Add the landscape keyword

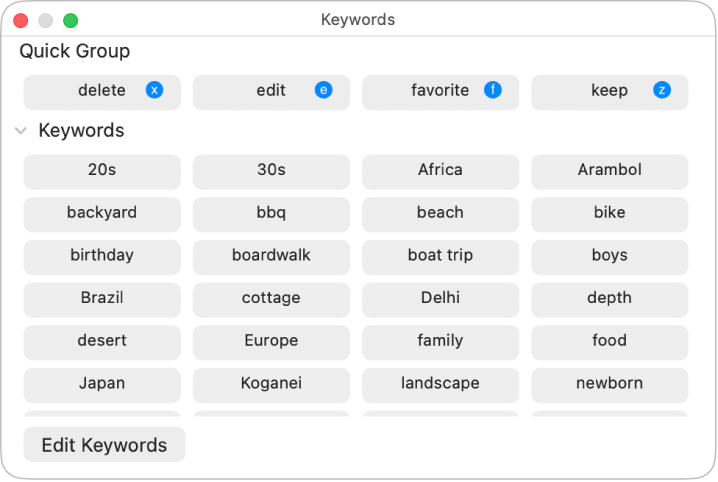(440, 384)
